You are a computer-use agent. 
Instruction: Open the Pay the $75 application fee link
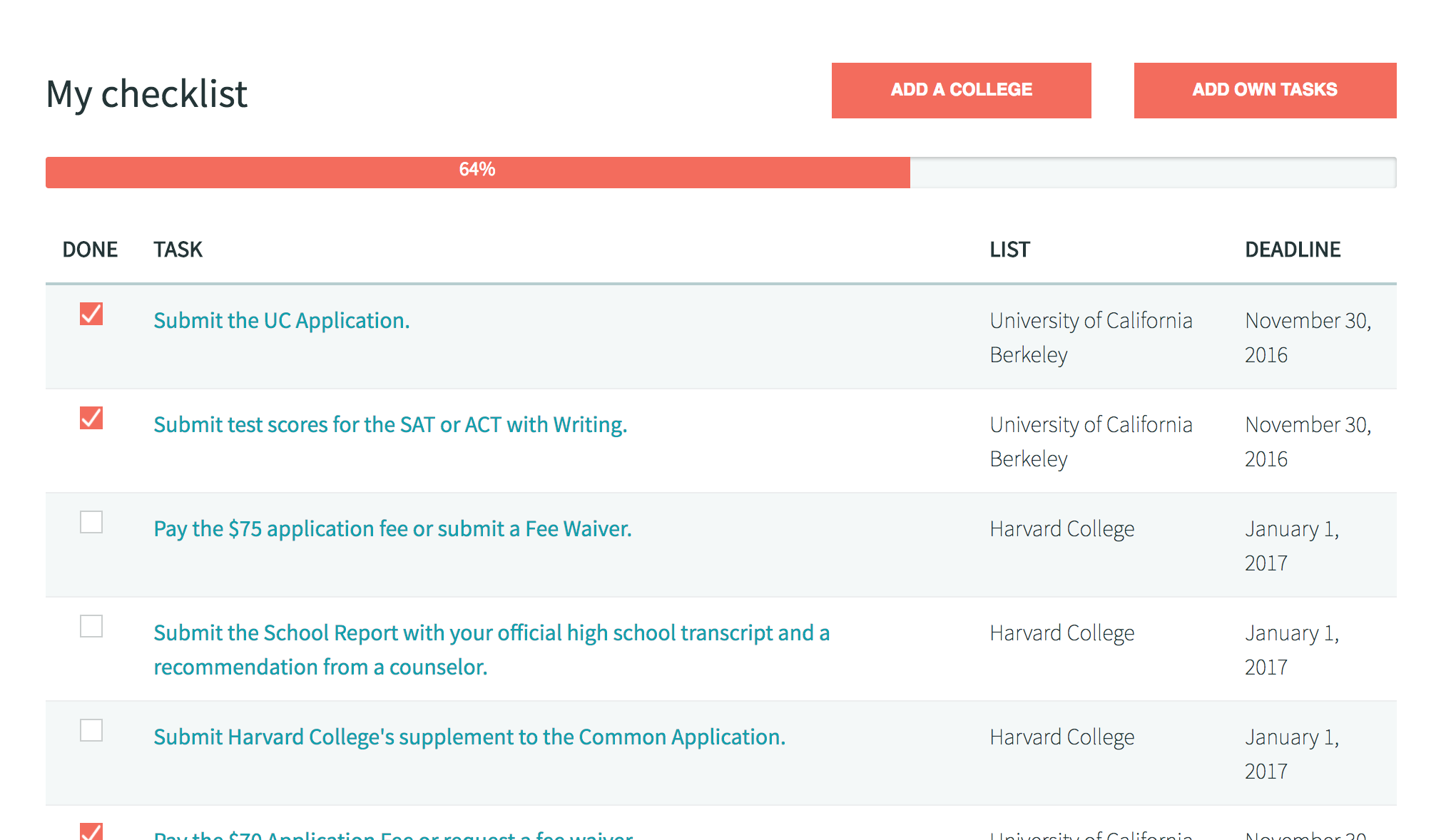[392, 529]
